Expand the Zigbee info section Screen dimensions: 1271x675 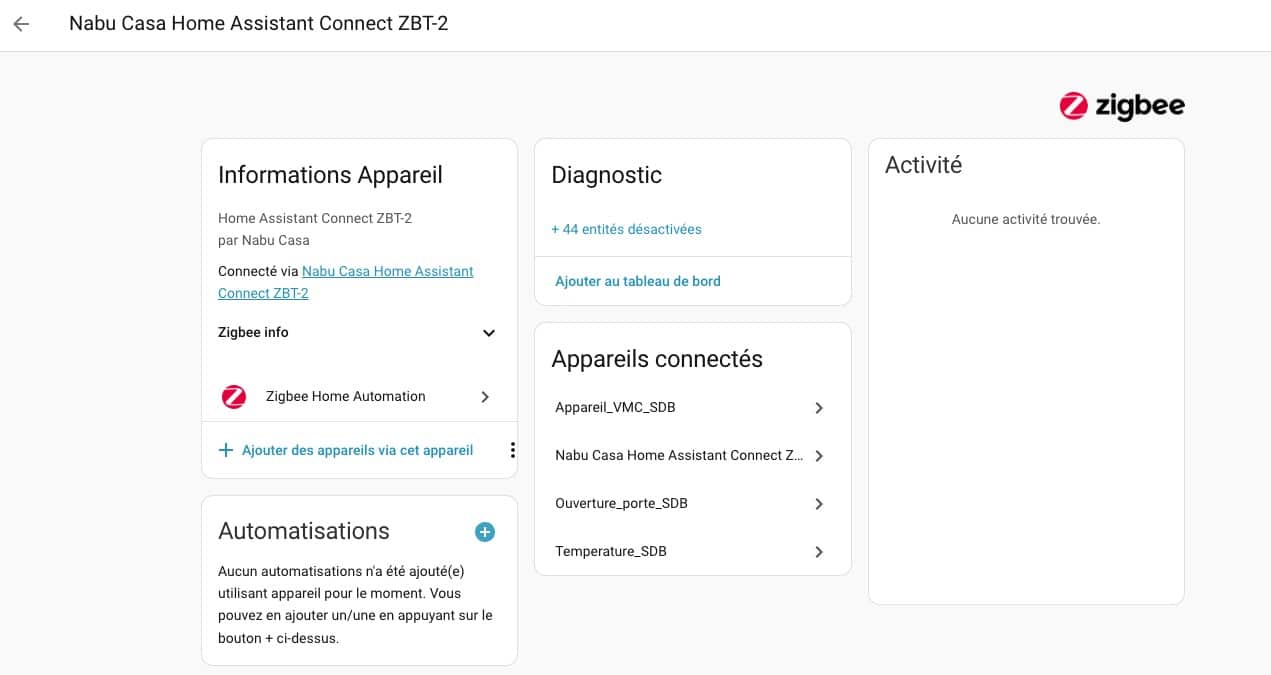(488, 333)
